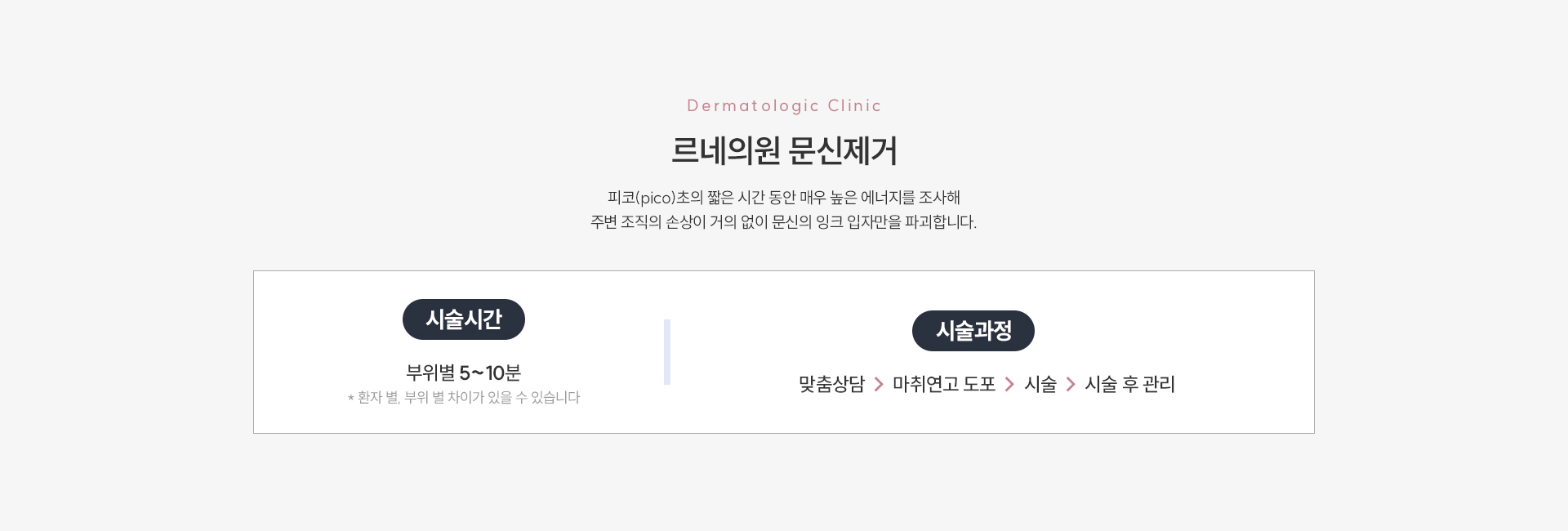Click the gray footnote about 환자 별 차이
The height and width of the screenshot is (531, 1568).
[x=464, y=398]
